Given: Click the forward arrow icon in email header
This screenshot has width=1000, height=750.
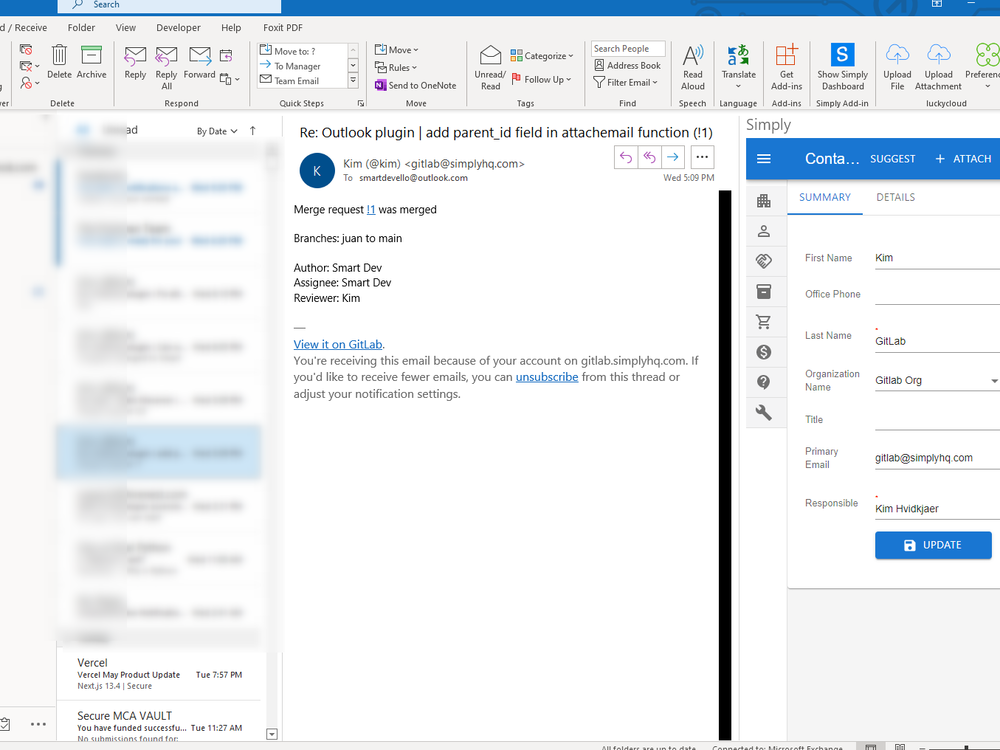Looking at the screenshot, I should (x=673, y=157).
